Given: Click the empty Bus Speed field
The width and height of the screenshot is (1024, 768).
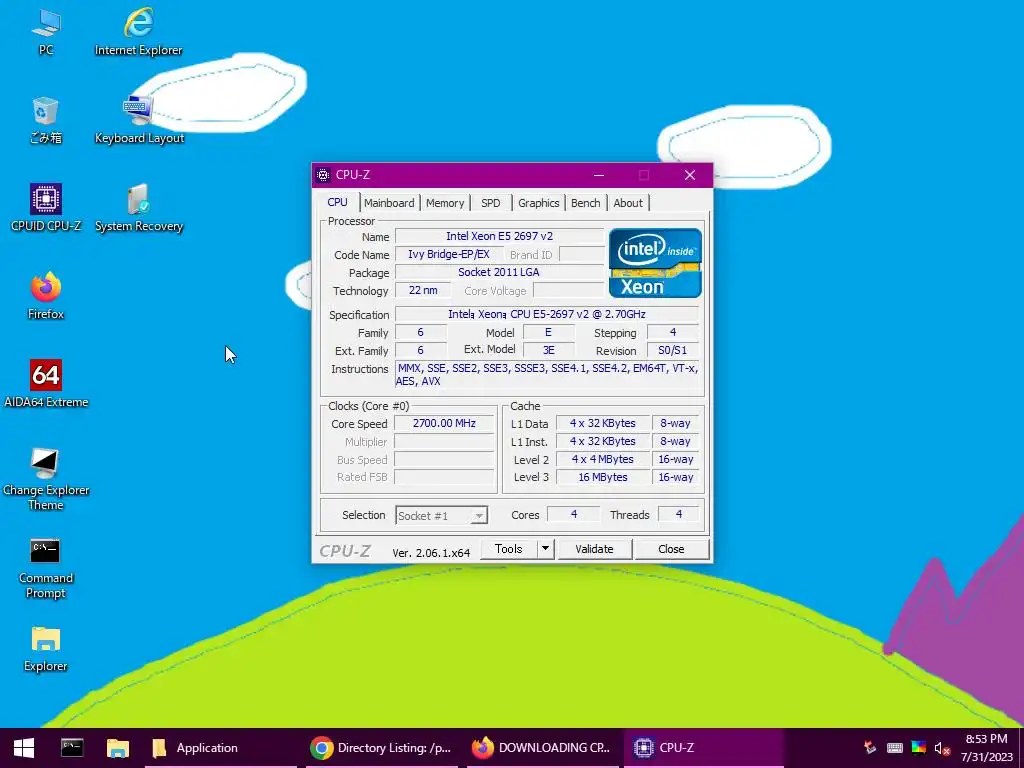Looking at the screenshot, I should pos(444,460).
